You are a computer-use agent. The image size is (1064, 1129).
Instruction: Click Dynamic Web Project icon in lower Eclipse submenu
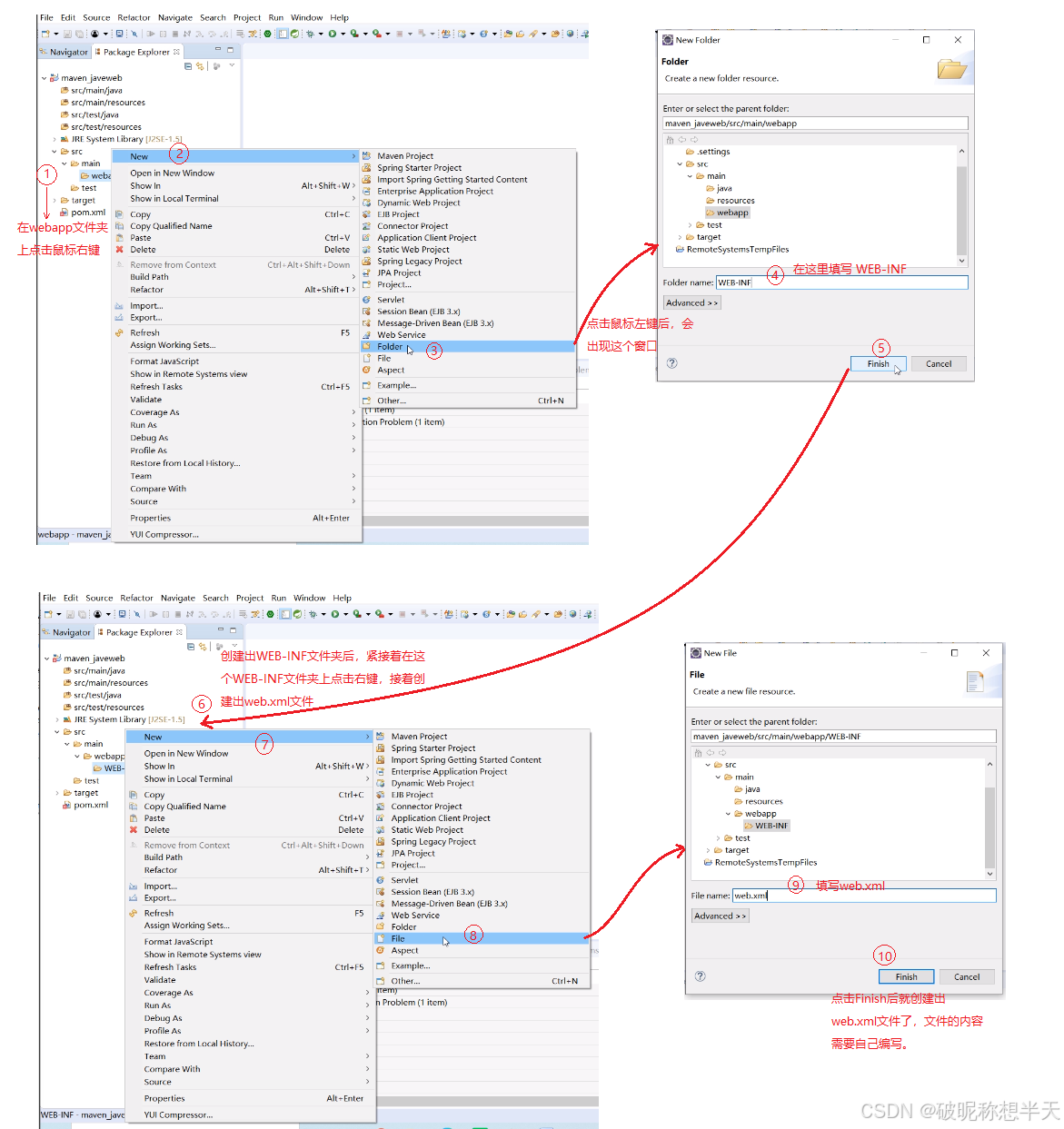(381, 783)
